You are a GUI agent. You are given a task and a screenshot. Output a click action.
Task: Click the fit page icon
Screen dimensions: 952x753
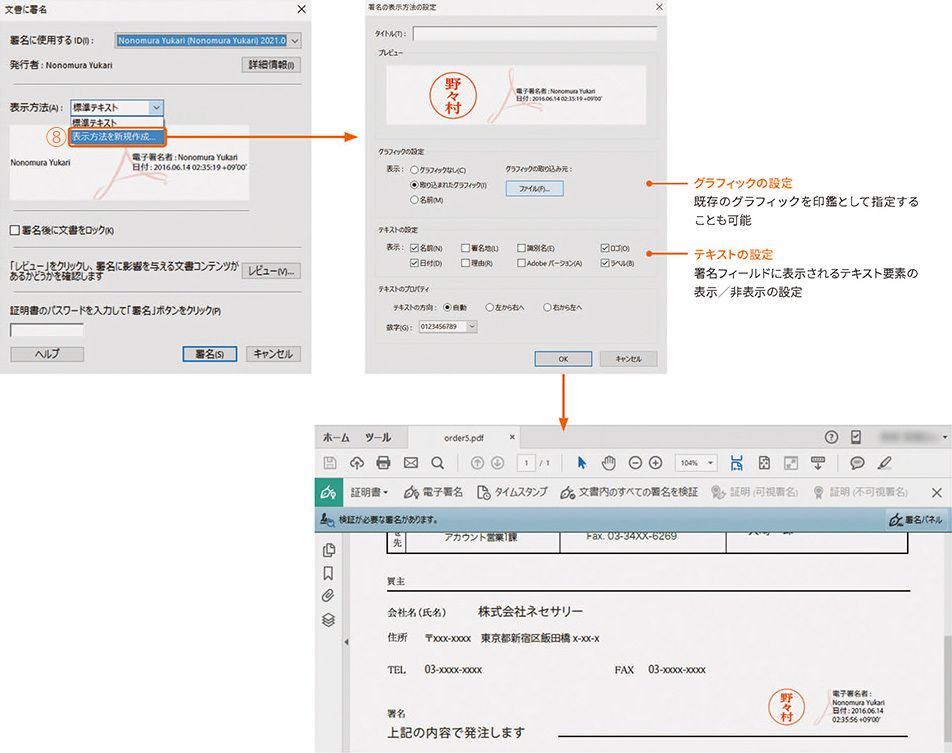764,463
